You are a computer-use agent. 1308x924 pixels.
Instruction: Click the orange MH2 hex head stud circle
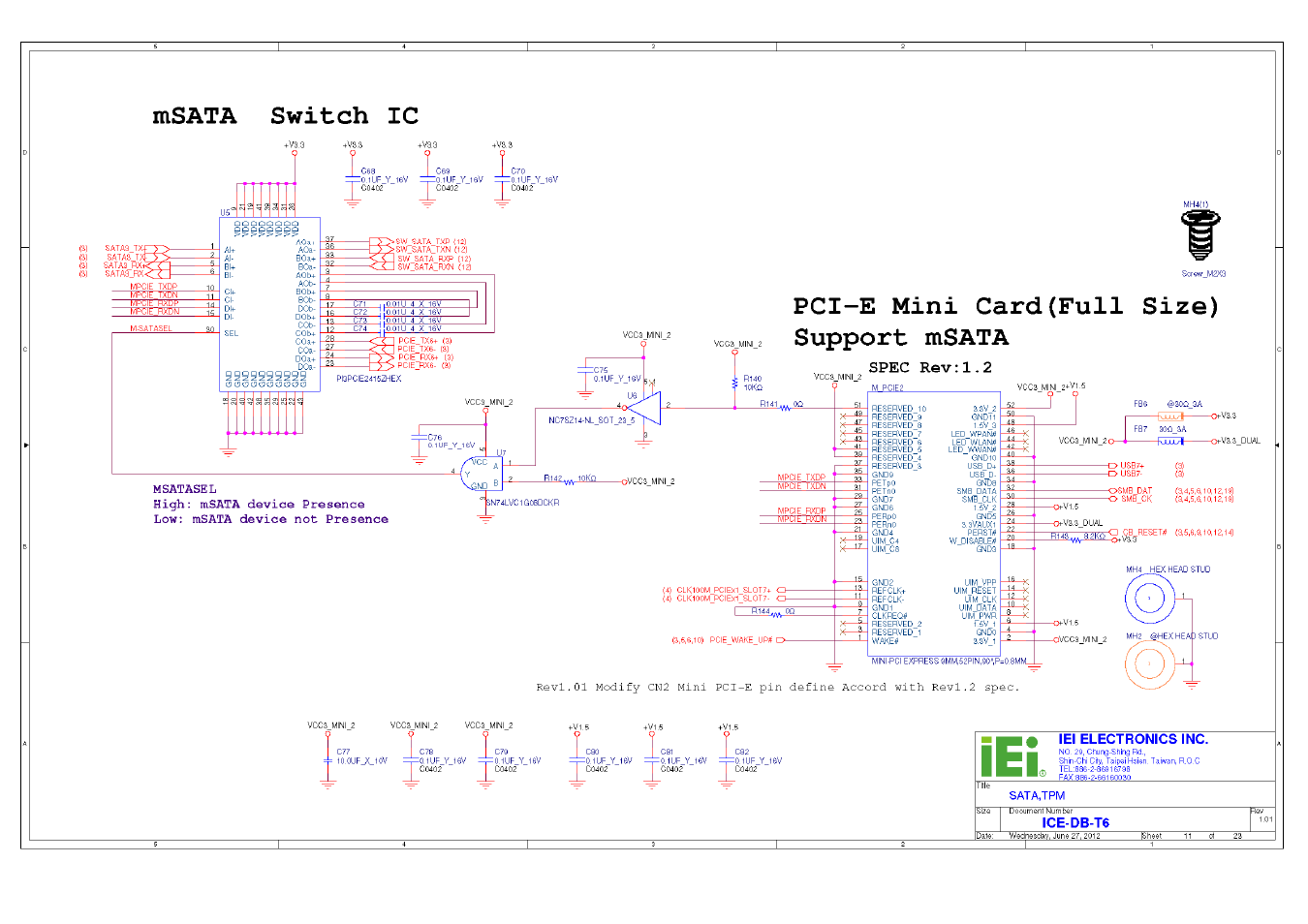coord(1149,665)
